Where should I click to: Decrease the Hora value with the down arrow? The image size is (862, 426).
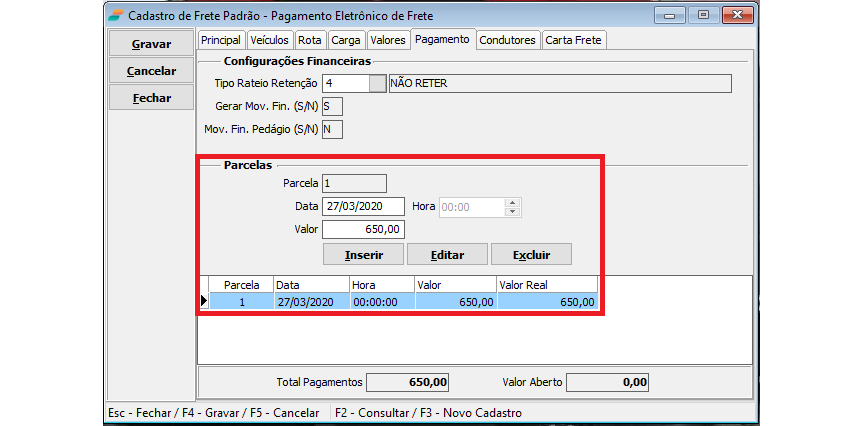click(x=513, y=212)
